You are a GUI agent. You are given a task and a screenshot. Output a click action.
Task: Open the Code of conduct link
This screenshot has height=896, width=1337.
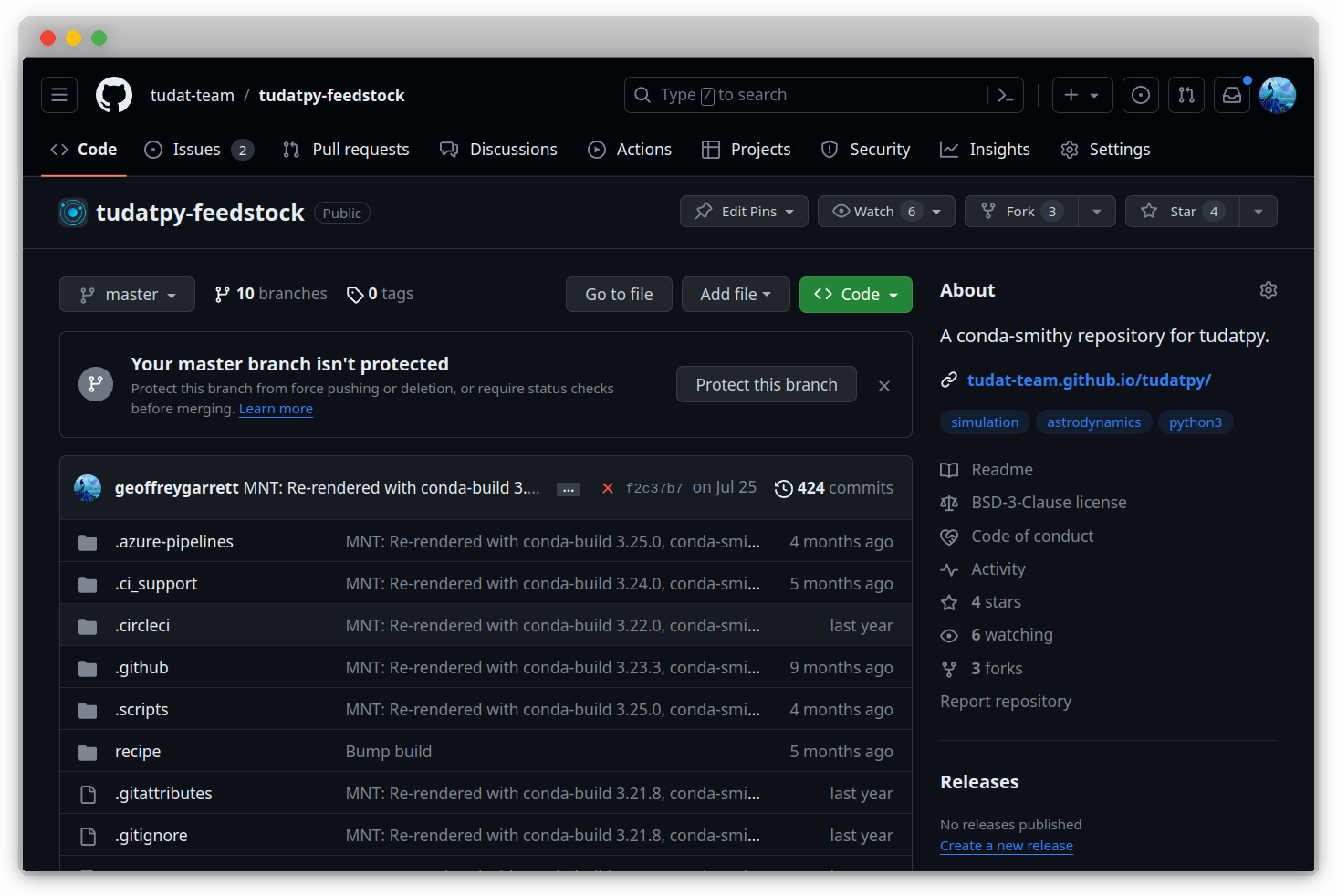click(x=1017, y=537)
